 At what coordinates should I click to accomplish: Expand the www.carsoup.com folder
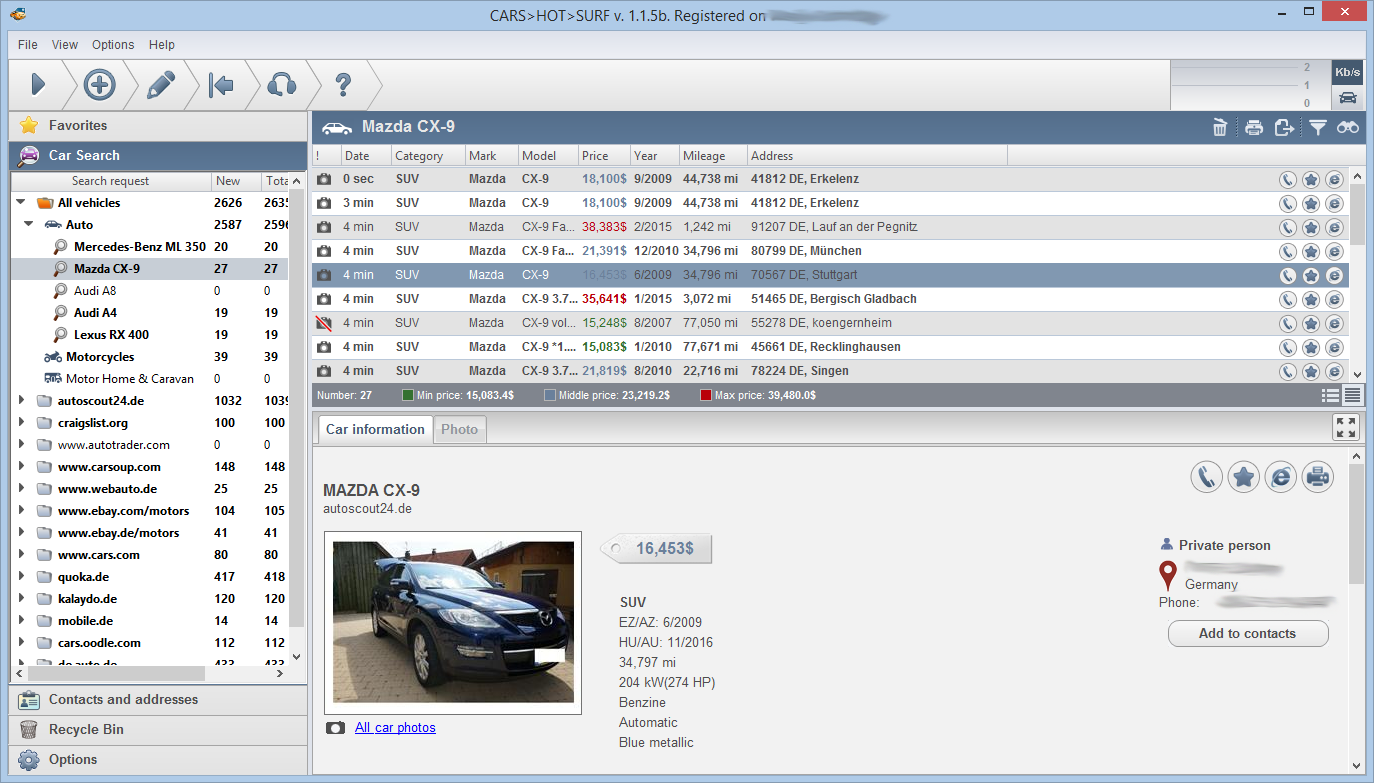tap(21, 467)
